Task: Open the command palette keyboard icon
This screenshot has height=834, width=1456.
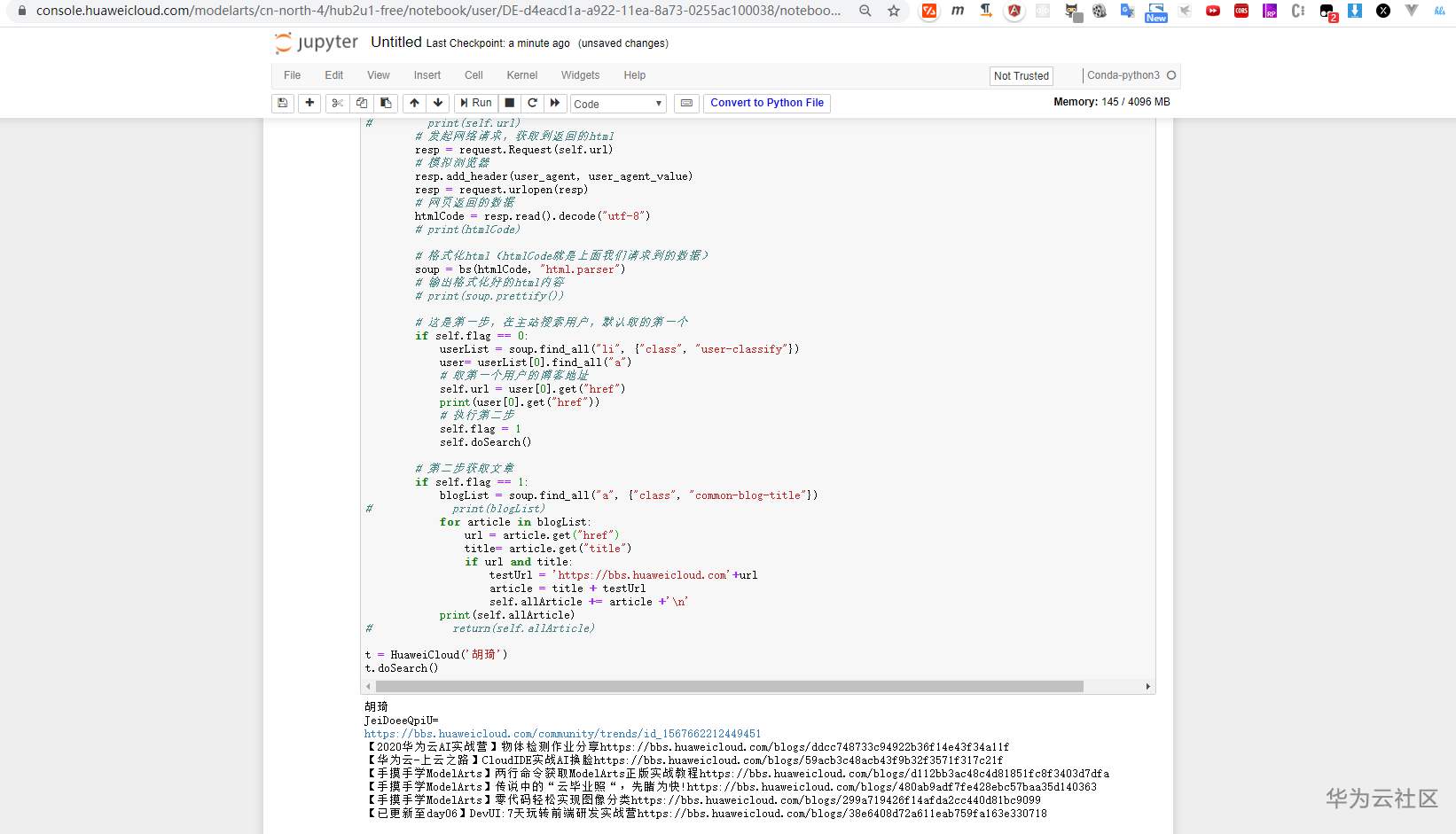Action: click(x=686, y=103)
